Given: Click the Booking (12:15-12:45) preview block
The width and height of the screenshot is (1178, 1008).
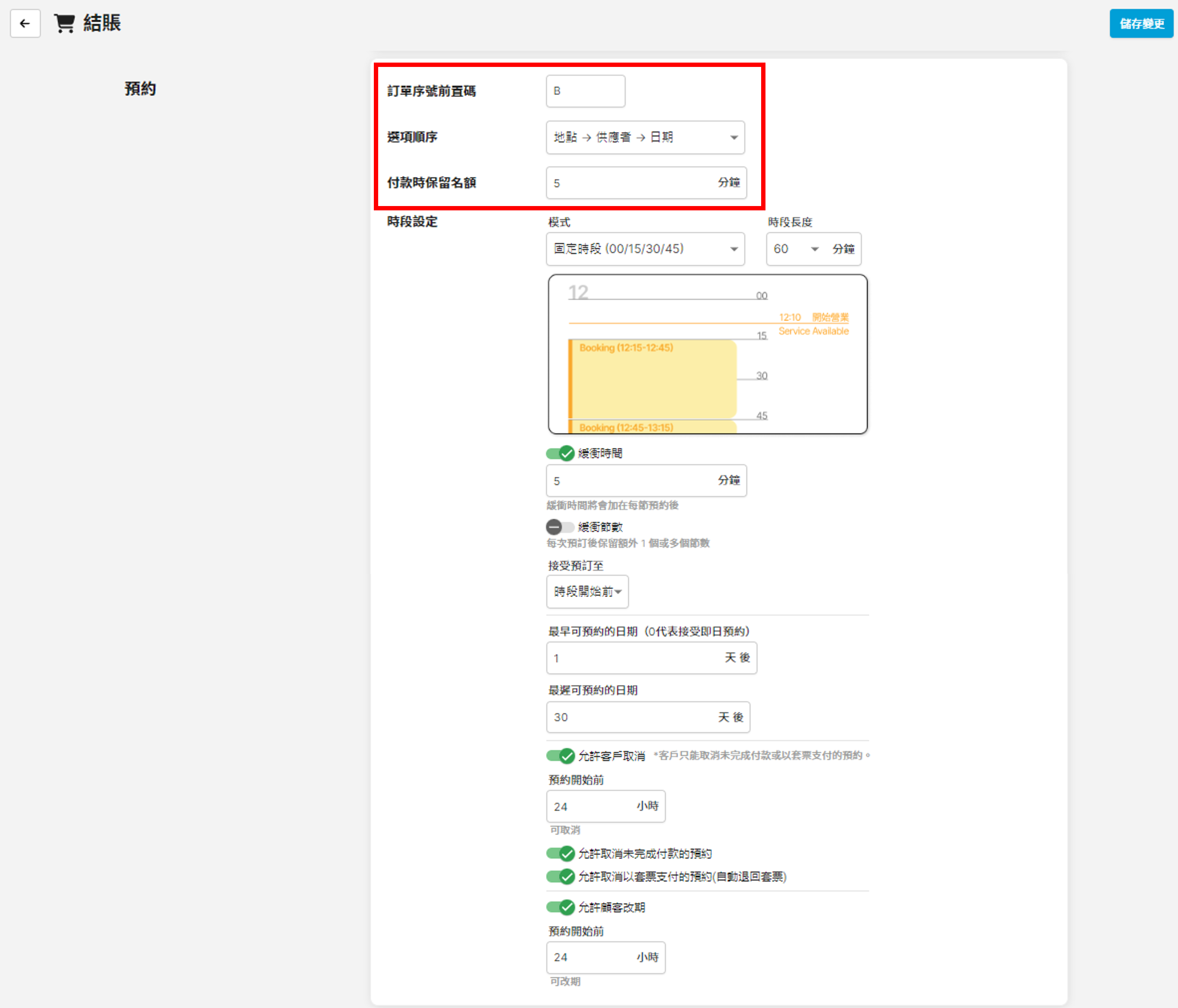Looking at the screenshot, I should click(x=652, y=378).
